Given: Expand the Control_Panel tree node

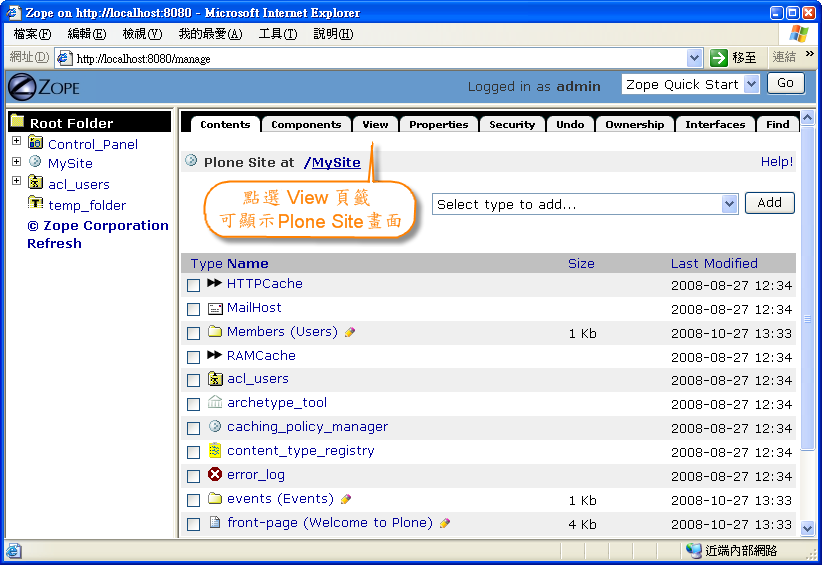Looking at the screenshot, I should 16,141.
